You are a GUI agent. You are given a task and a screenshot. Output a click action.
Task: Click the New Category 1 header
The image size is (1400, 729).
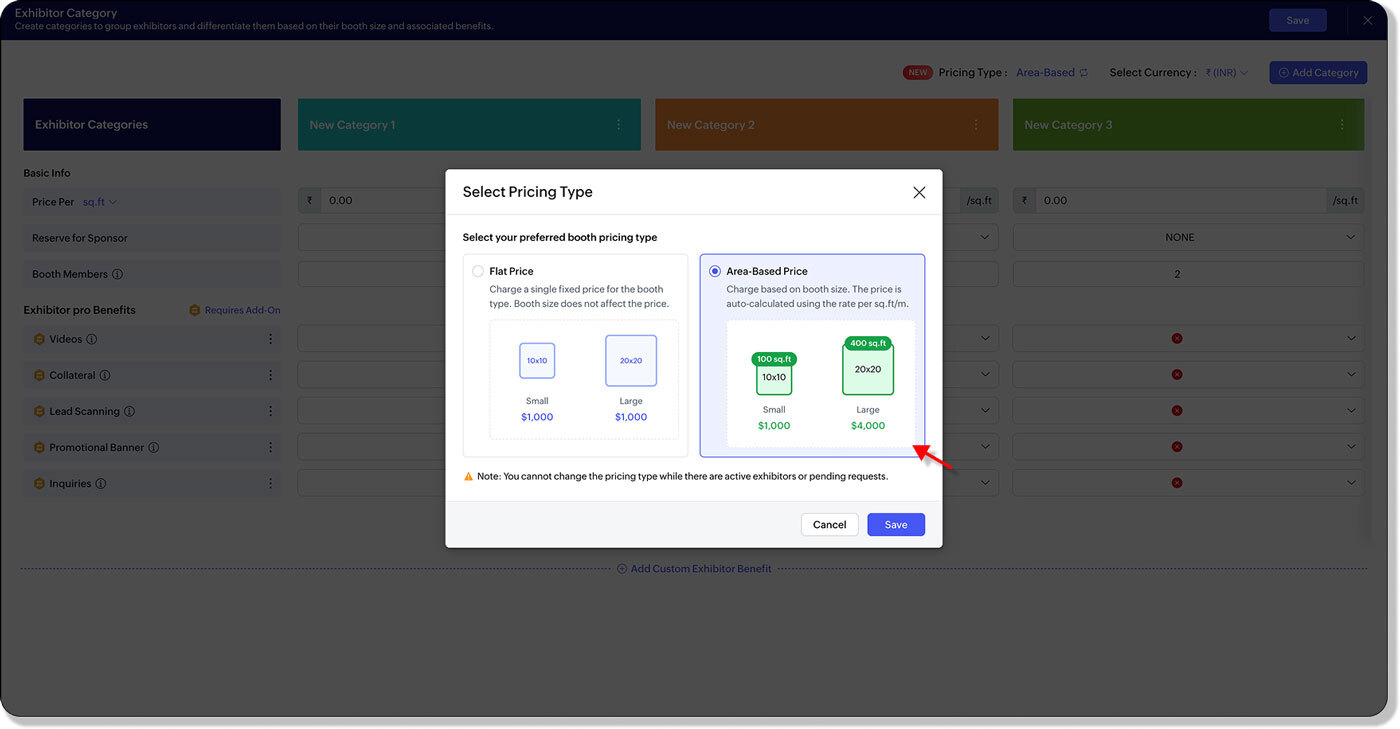tap(469, 125)
